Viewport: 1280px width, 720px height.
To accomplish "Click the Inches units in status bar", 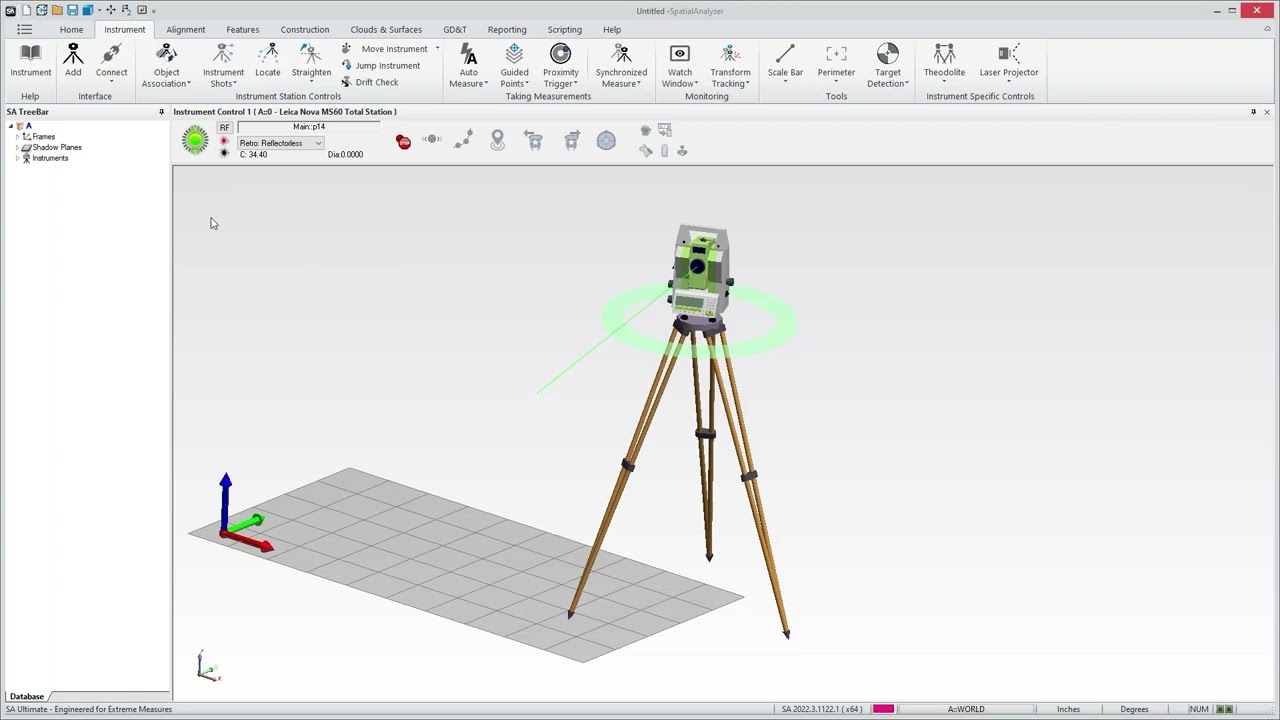I will (1068, 709).
